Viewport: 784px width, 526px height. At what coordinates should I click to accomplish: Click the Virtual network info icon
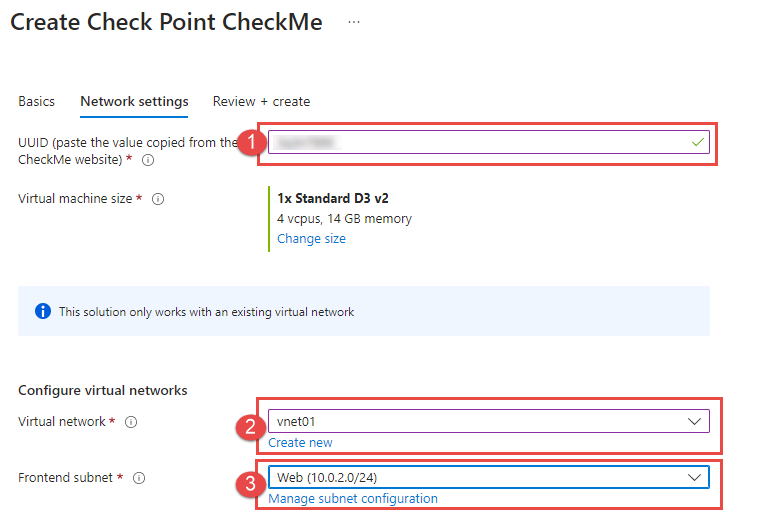click(131, 422)
